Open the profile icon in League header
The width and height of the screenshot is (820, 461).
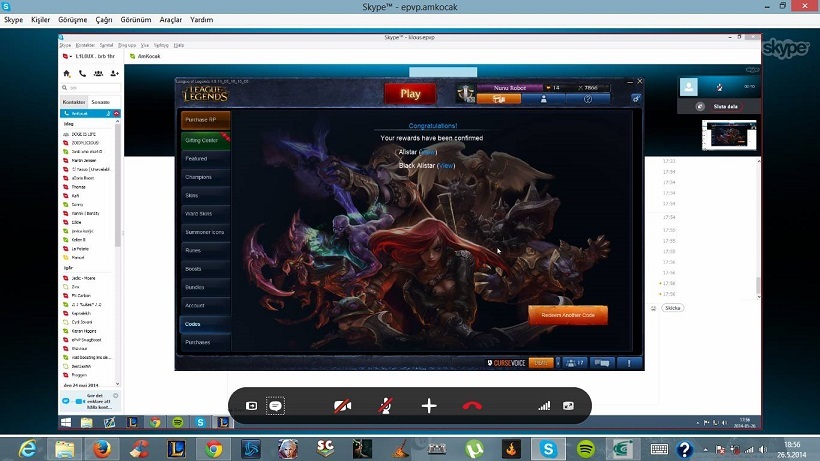[x=544, y=99]
